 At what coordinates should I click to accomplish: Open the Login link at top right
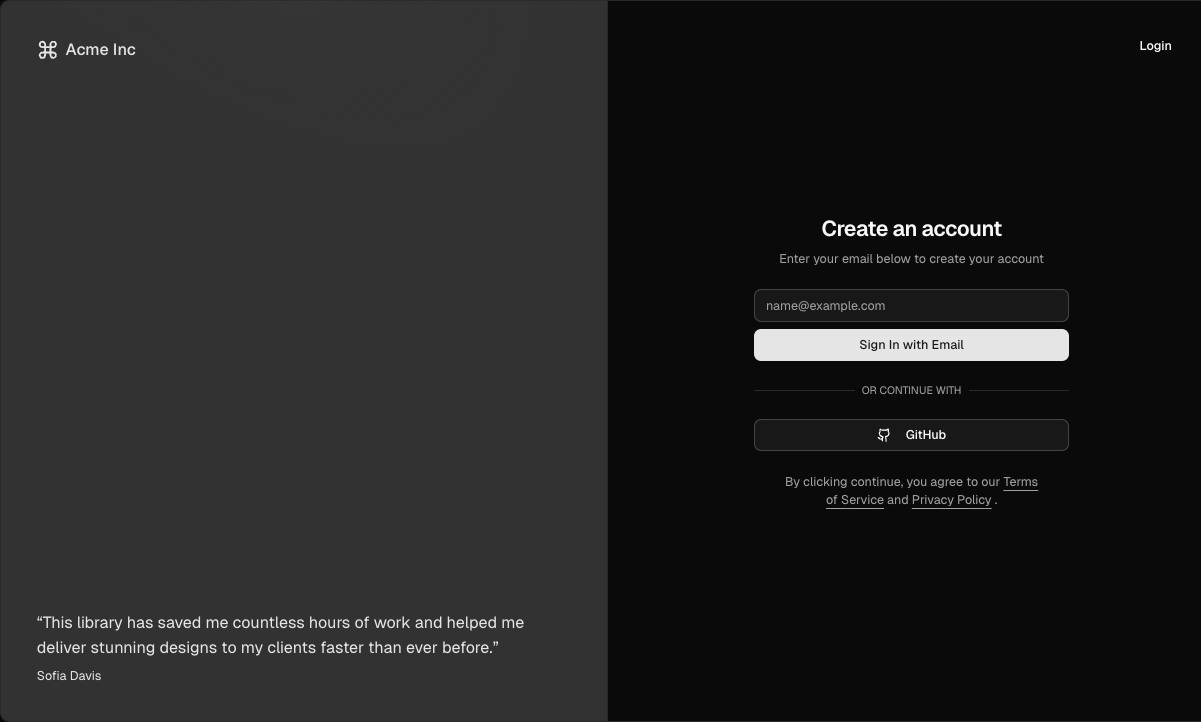pos(1155,45)
